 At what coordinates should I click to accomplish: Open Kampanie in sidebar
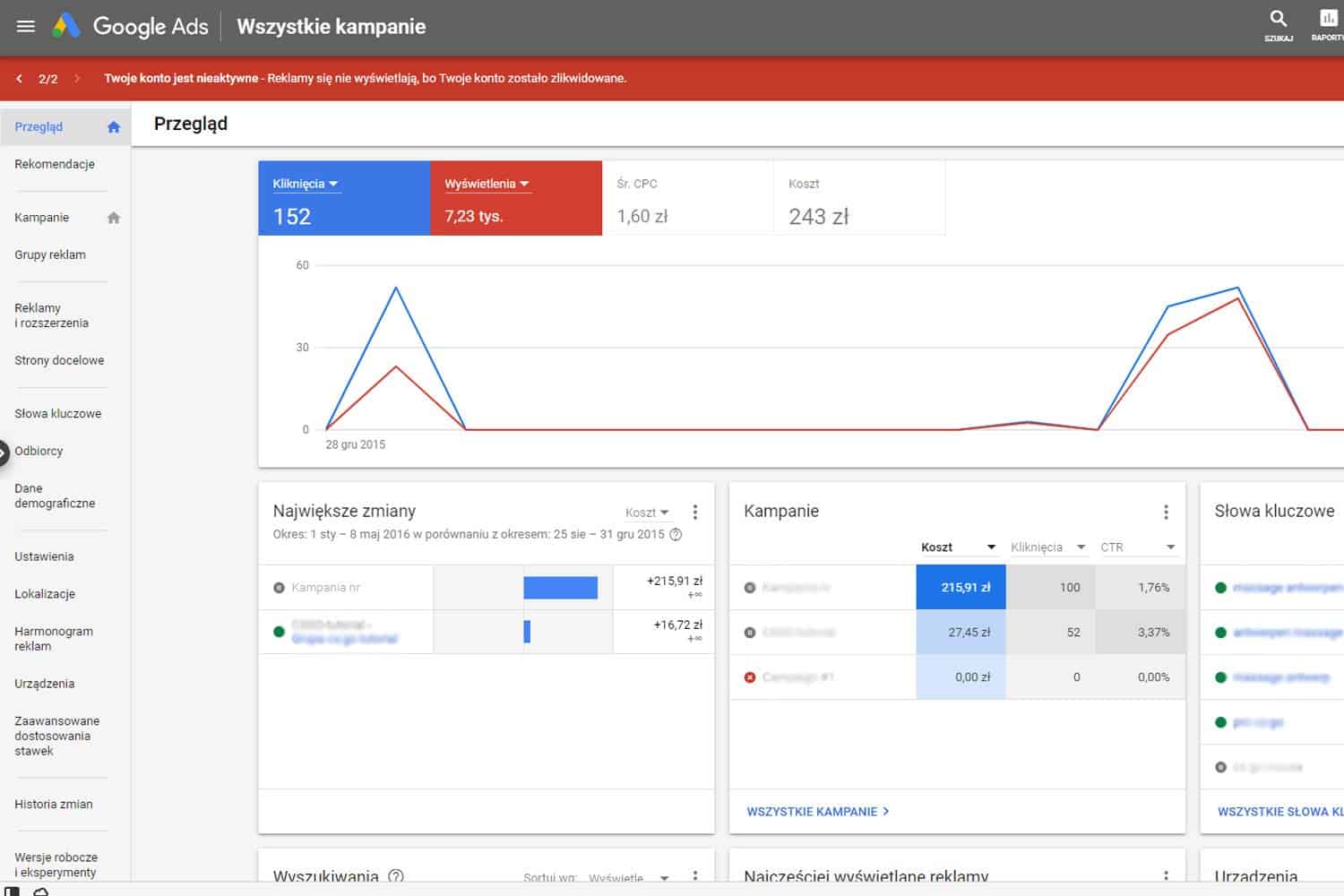point(41,218)
